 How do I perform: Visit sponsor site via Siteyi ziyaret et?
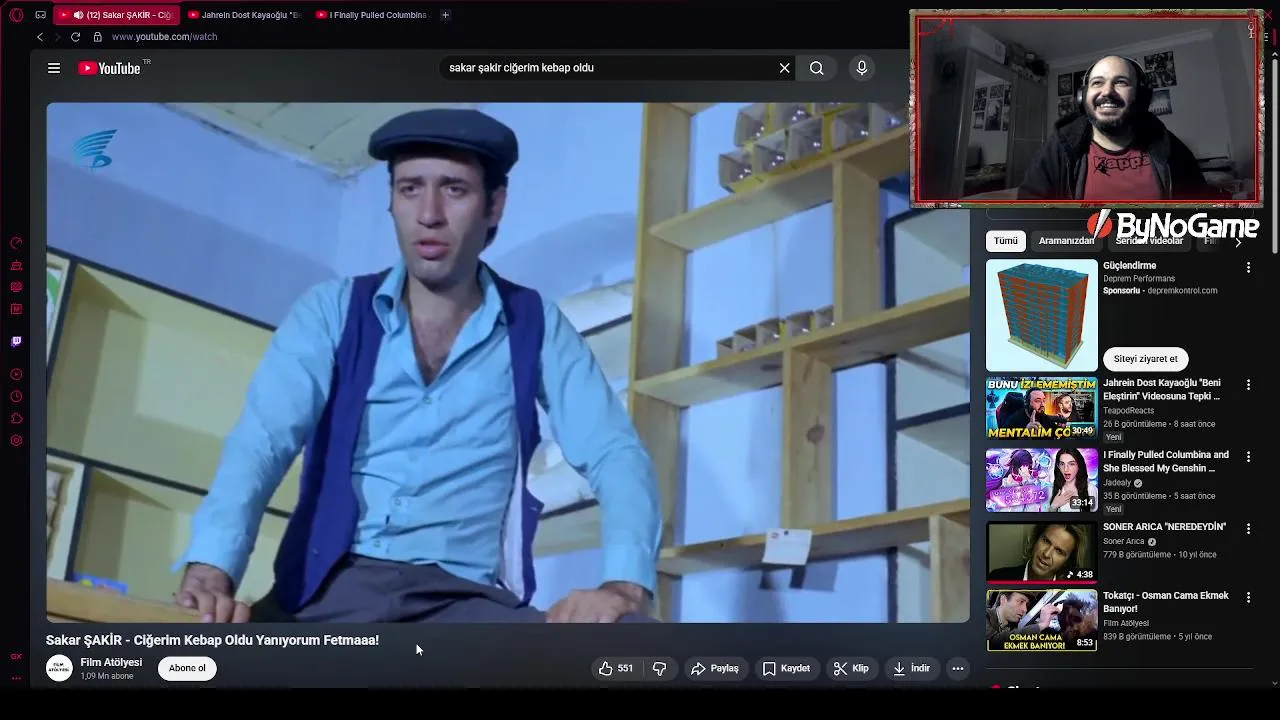pos(1146,359)
